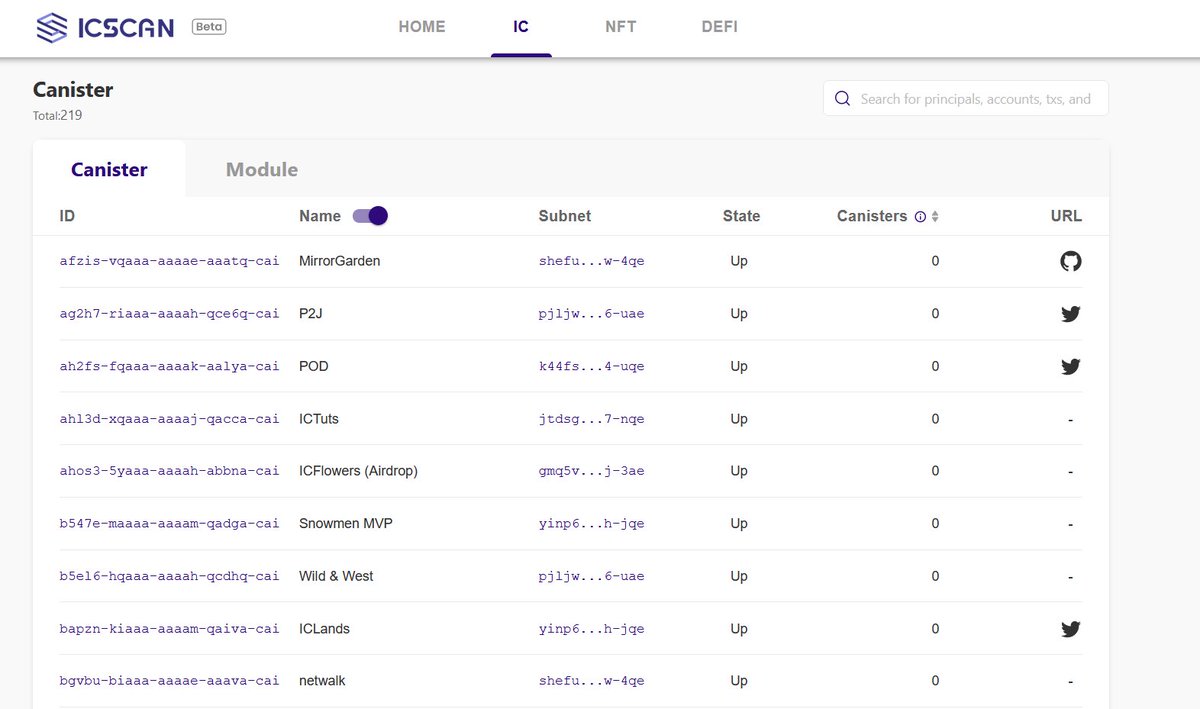Screen dimensions: 1200x709
Task: Click the search magnifier icon
Action: tap(842, 98)
